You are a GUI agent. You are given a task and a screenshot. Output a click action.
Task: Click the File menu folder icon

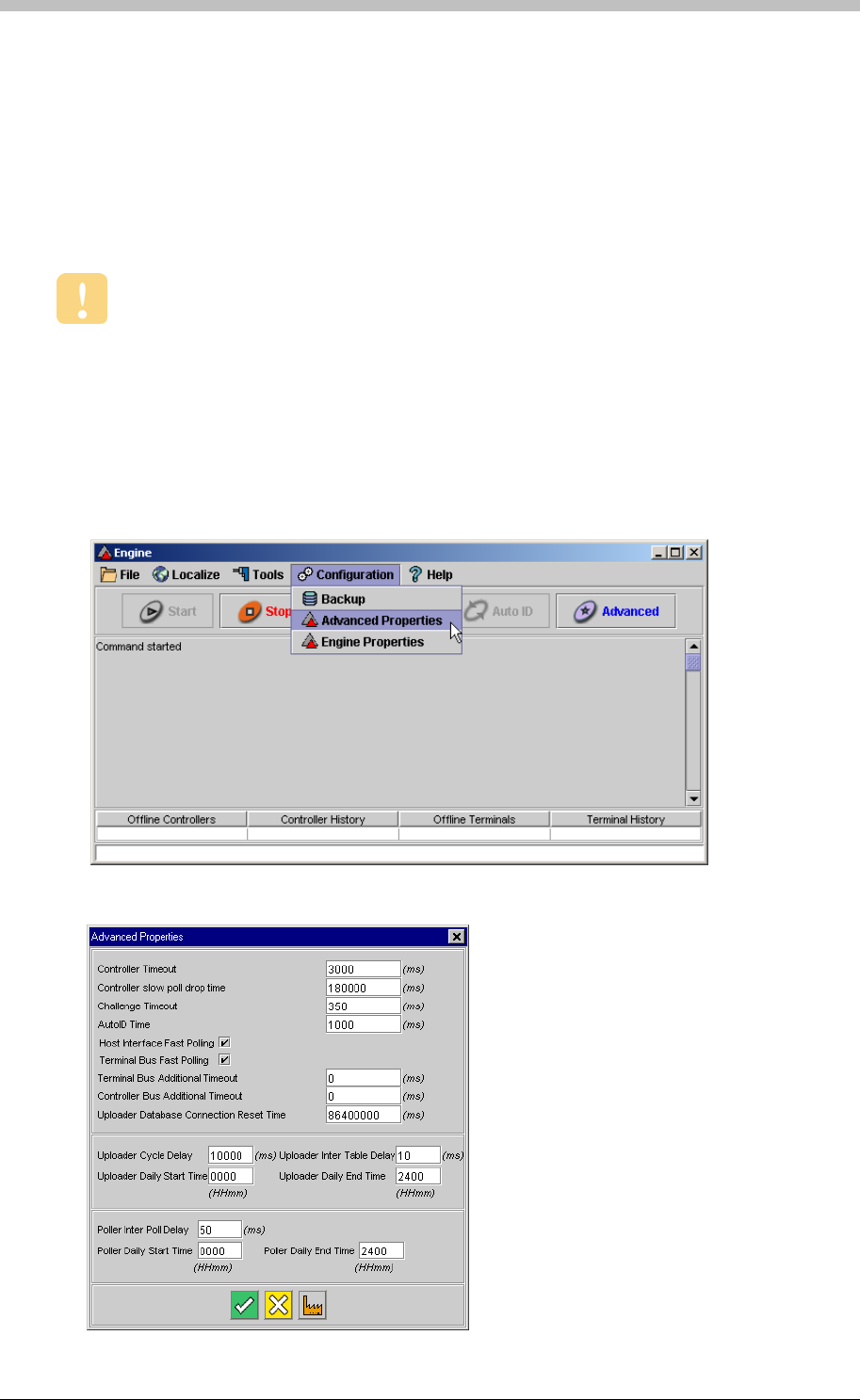108,574
